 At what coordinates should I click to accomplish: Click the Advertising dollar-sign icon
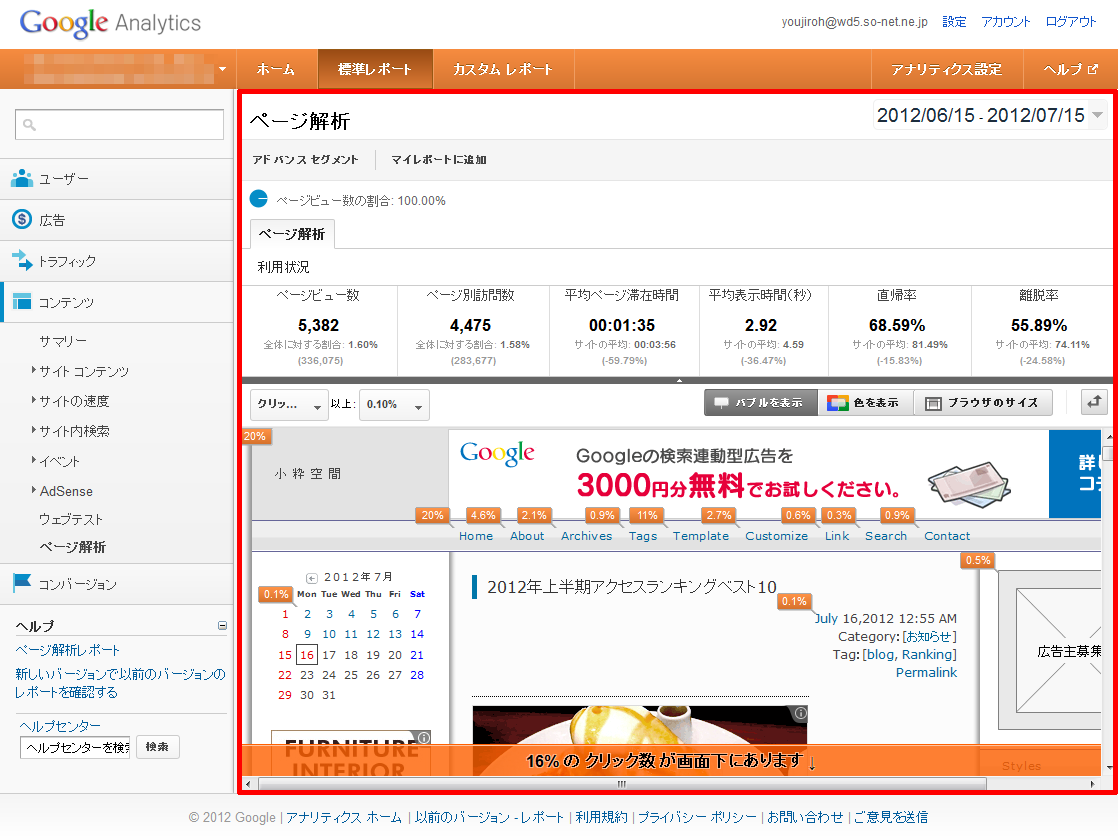(22, 220)
